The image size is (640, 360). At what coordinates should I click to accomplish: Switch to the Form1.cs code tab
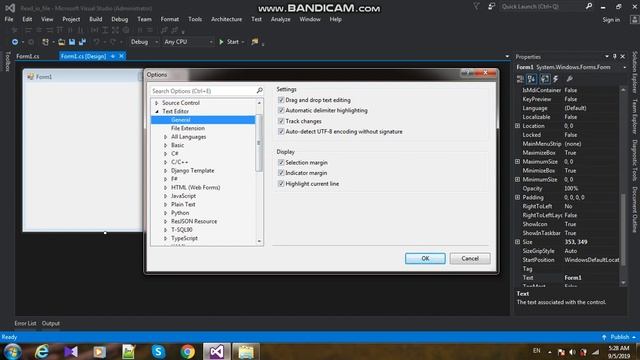point(28,56)
